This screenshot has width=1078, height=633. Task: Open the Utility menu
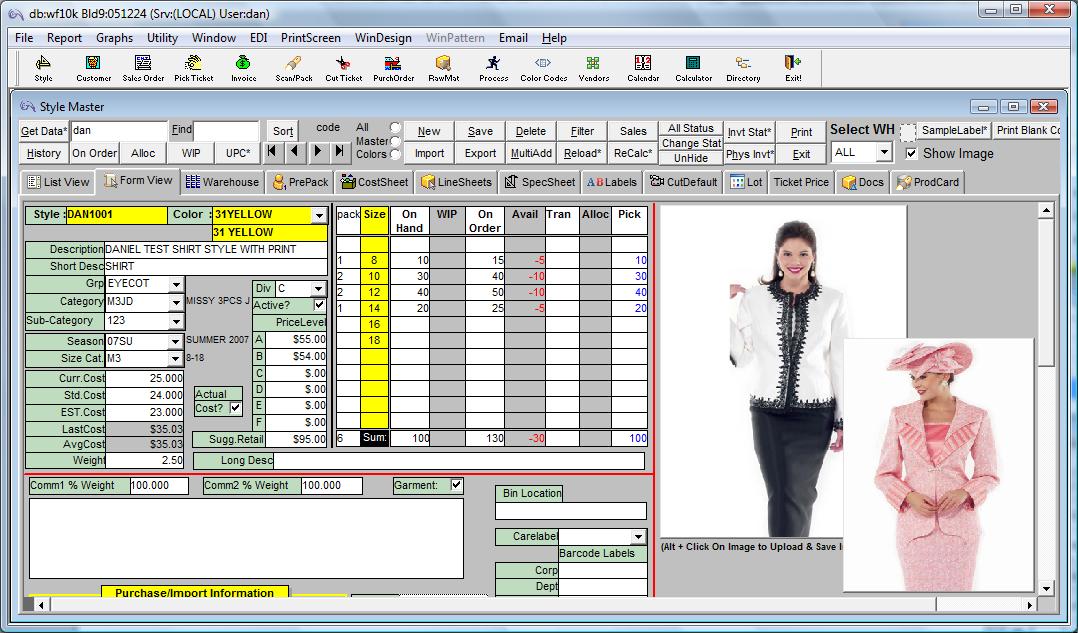(x=162, y=38)
